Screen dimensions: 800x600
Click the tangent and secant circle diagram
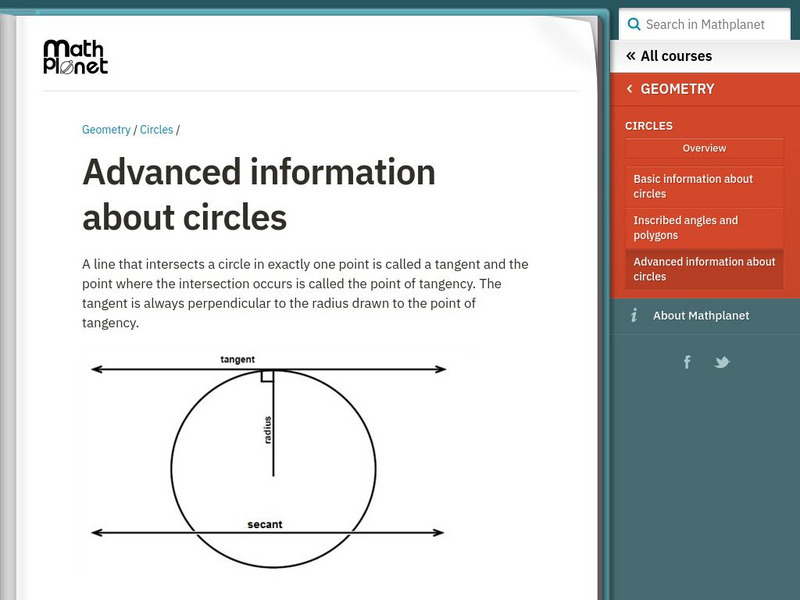[268, 460]
